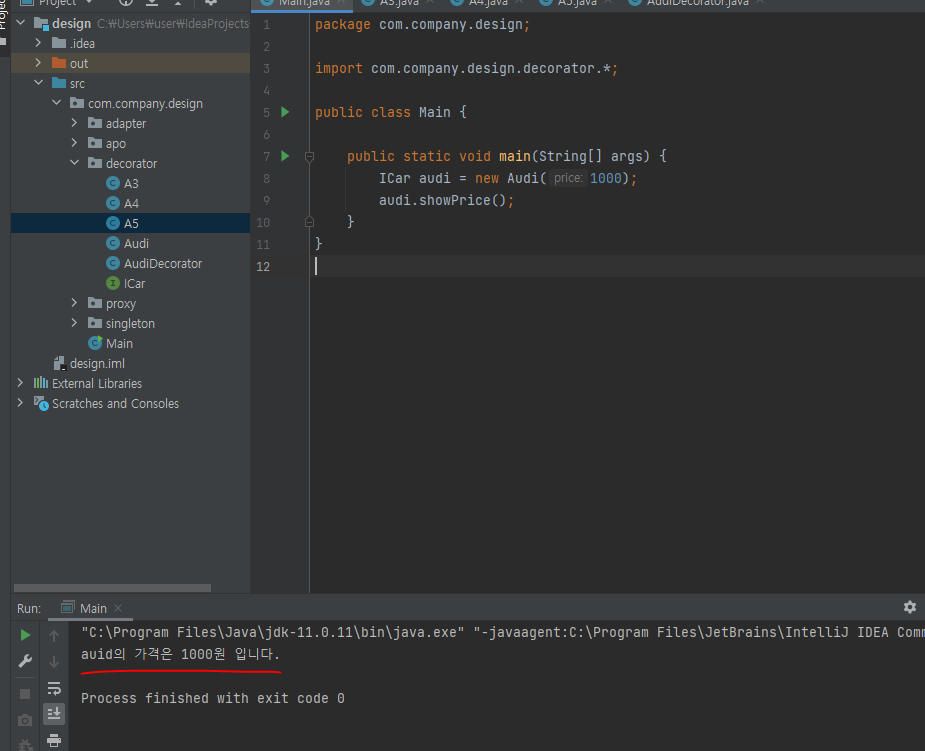Dump threads camera icon

25,720
